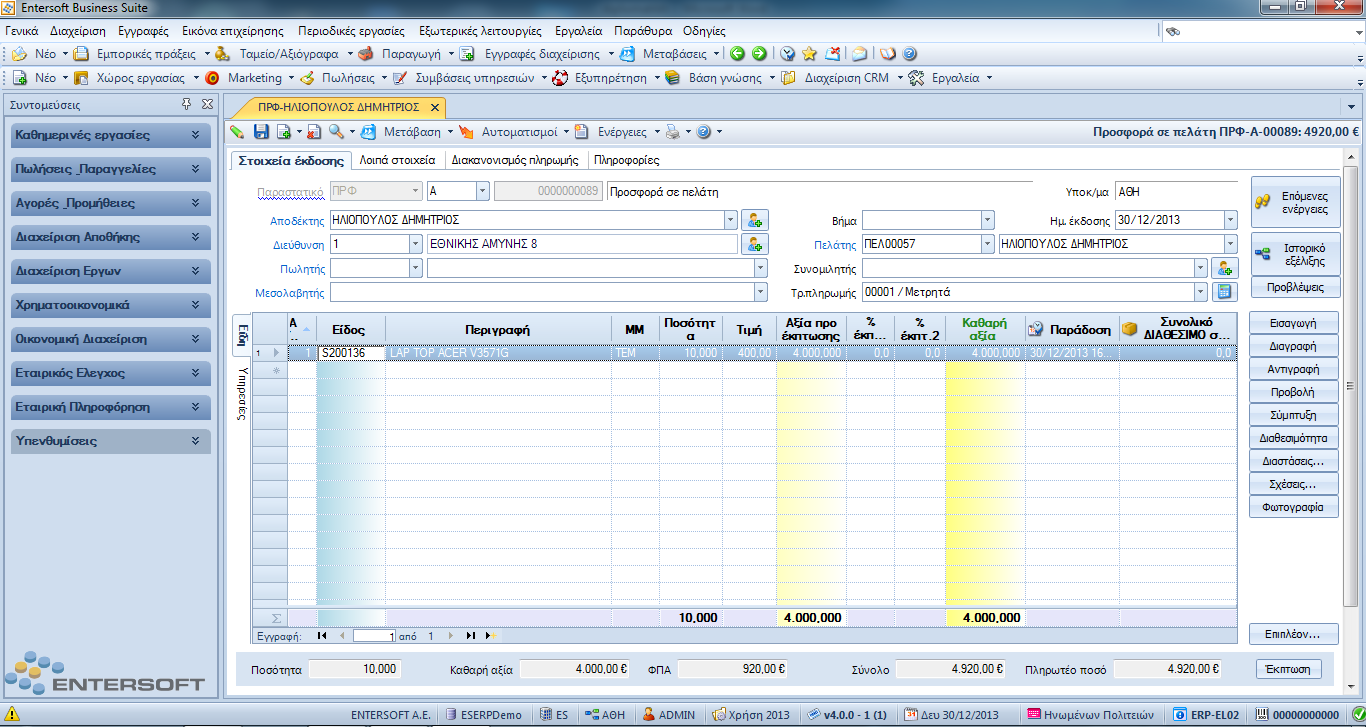Click the help icon in the top toolbar

910,54
